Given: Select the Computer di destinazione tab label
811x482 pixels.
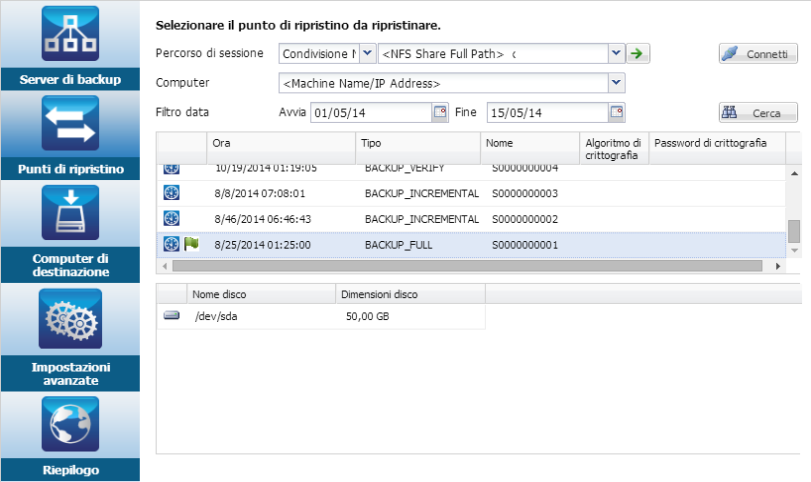Looking at the screenshot, I should (x=70, y=265).
